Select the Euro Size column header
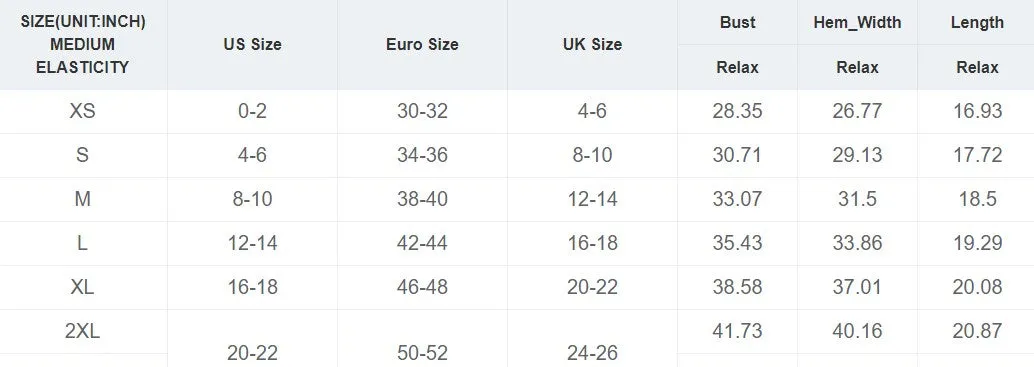 point(422,45)
